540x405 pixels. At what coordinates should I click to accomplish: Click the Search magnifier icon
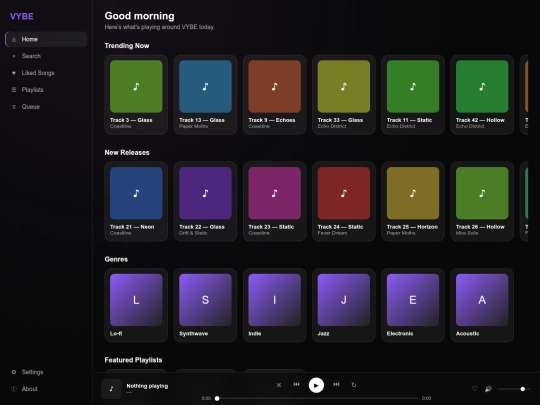[14, 56]
